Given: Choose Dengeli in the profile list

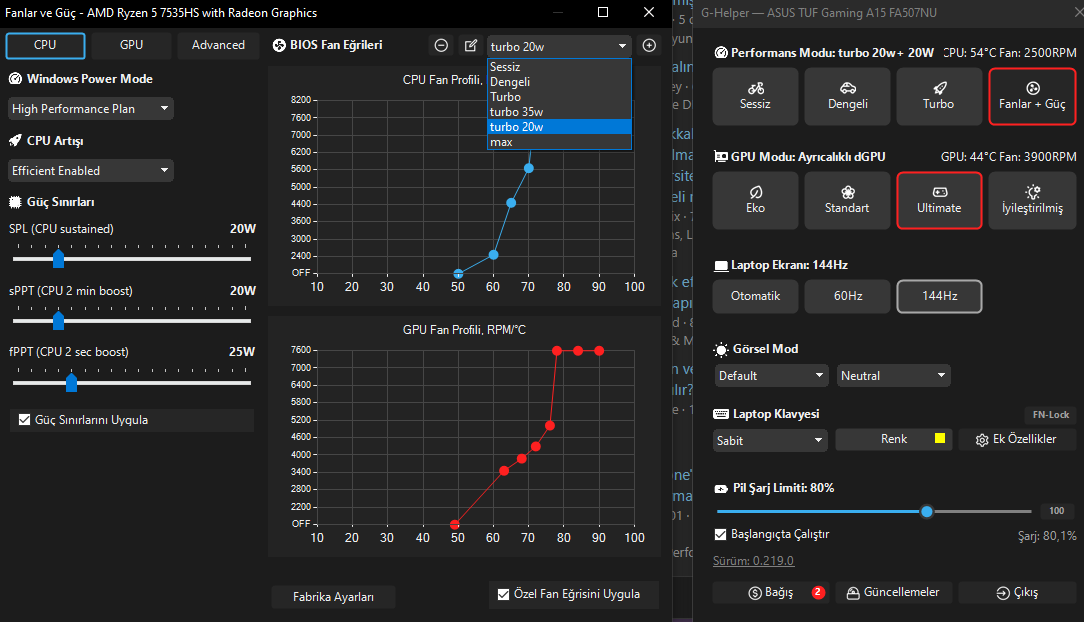Looking at the screenshot, I should (x=559, y=82).
